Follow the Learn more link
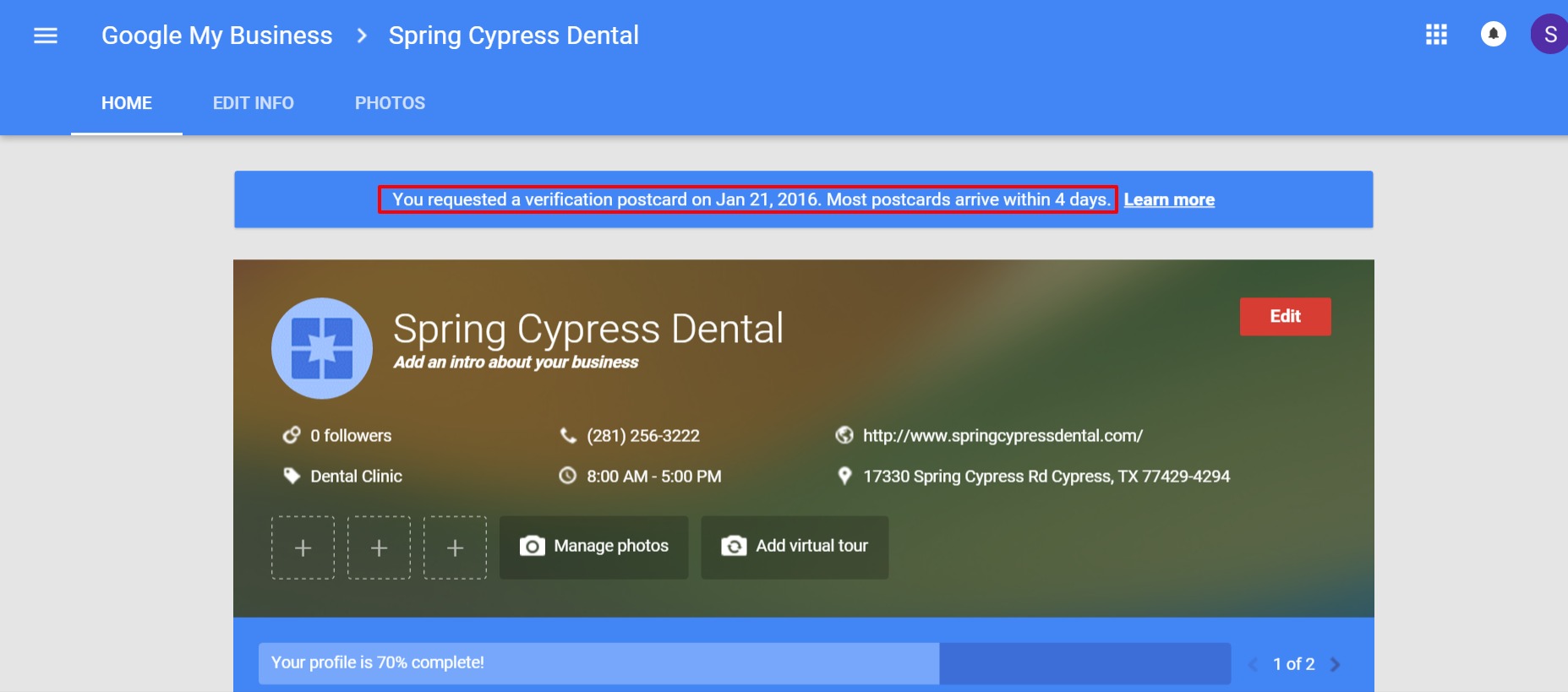The width and height of the screenshot is (1568, 692). click(1169, 200)
